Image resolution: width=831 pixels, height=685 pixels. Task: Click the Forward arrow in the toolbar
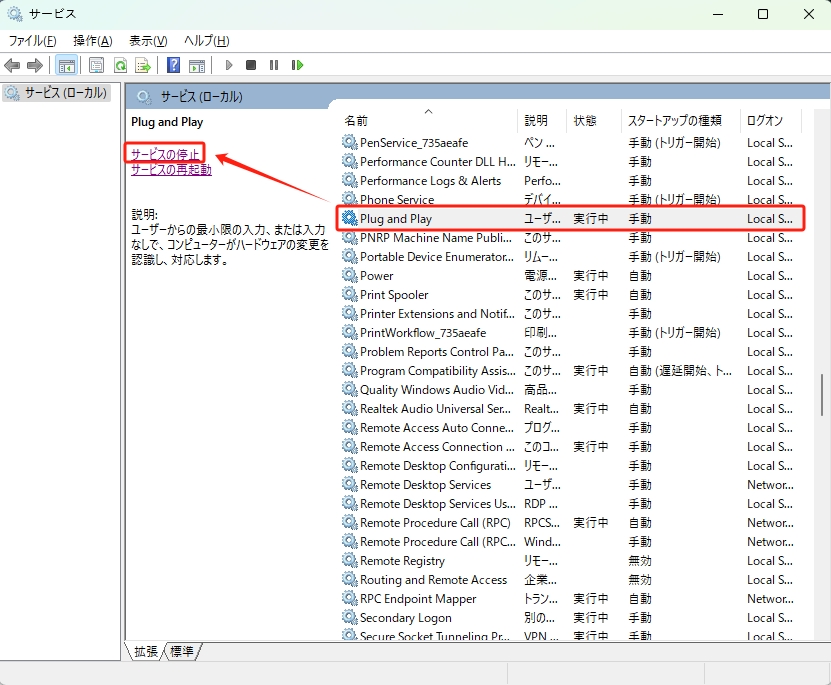click(x=35, y=65)
